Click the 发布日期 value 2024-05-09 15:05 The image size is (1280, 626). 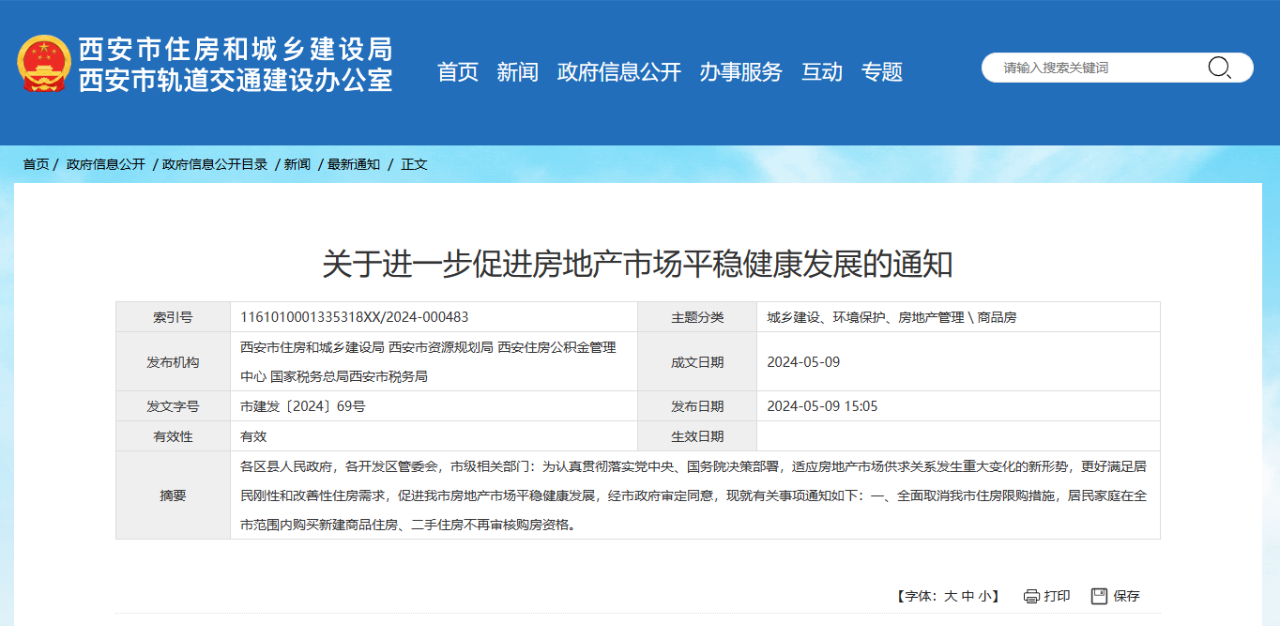pos(822,406)
